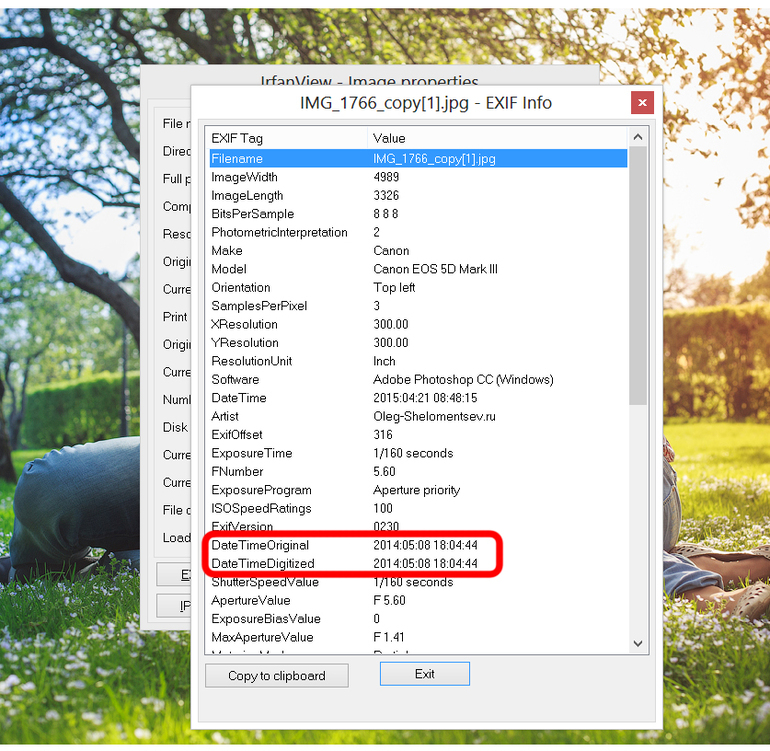Click the Value column header
Viewport: 770px width, 751px height.
coord(497,138)
